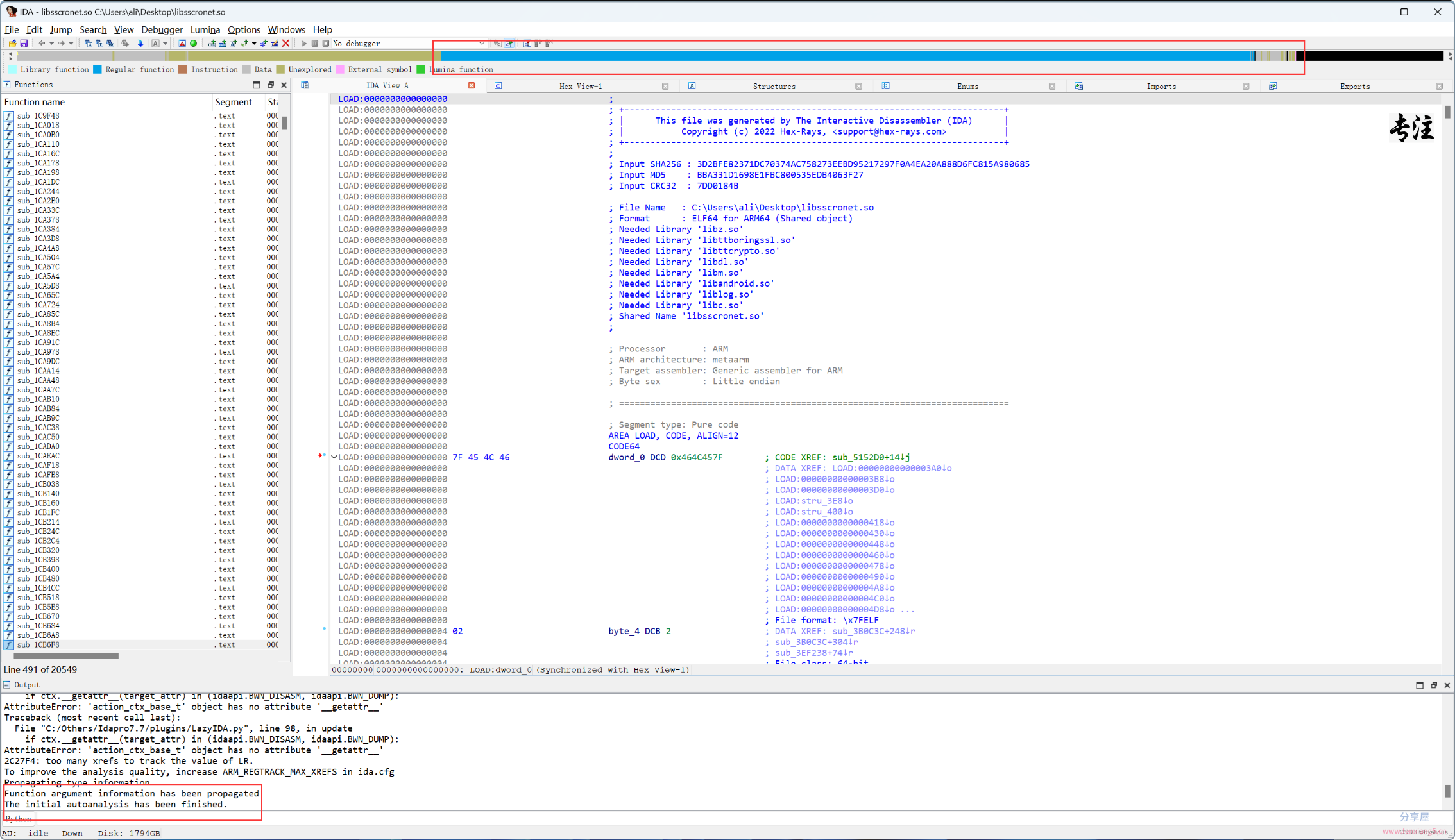Viewport: 1455px width, 840px height.
Task: Switch to the Structures tab
Action: tap(774, 86)
